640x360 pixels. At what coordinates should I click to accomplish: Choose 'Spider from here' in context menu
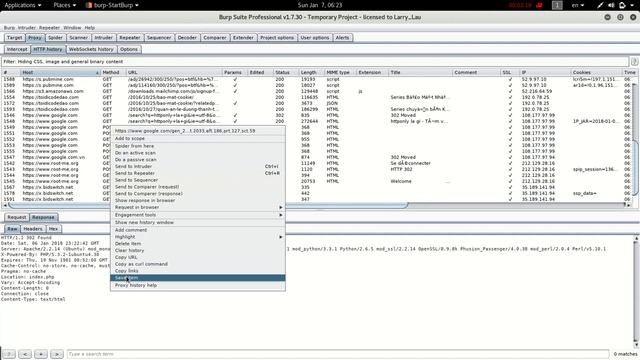point(198,146)
